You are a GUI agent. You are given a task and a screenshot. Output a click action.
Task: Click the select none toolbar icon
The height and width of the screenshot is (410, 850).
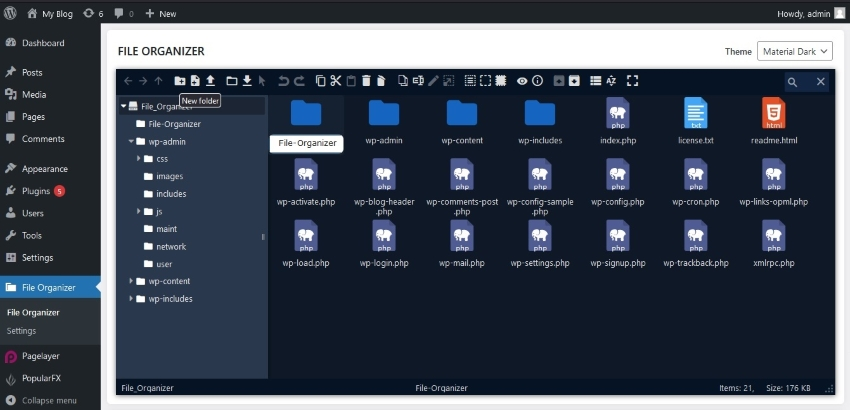(x=486, y=81)
